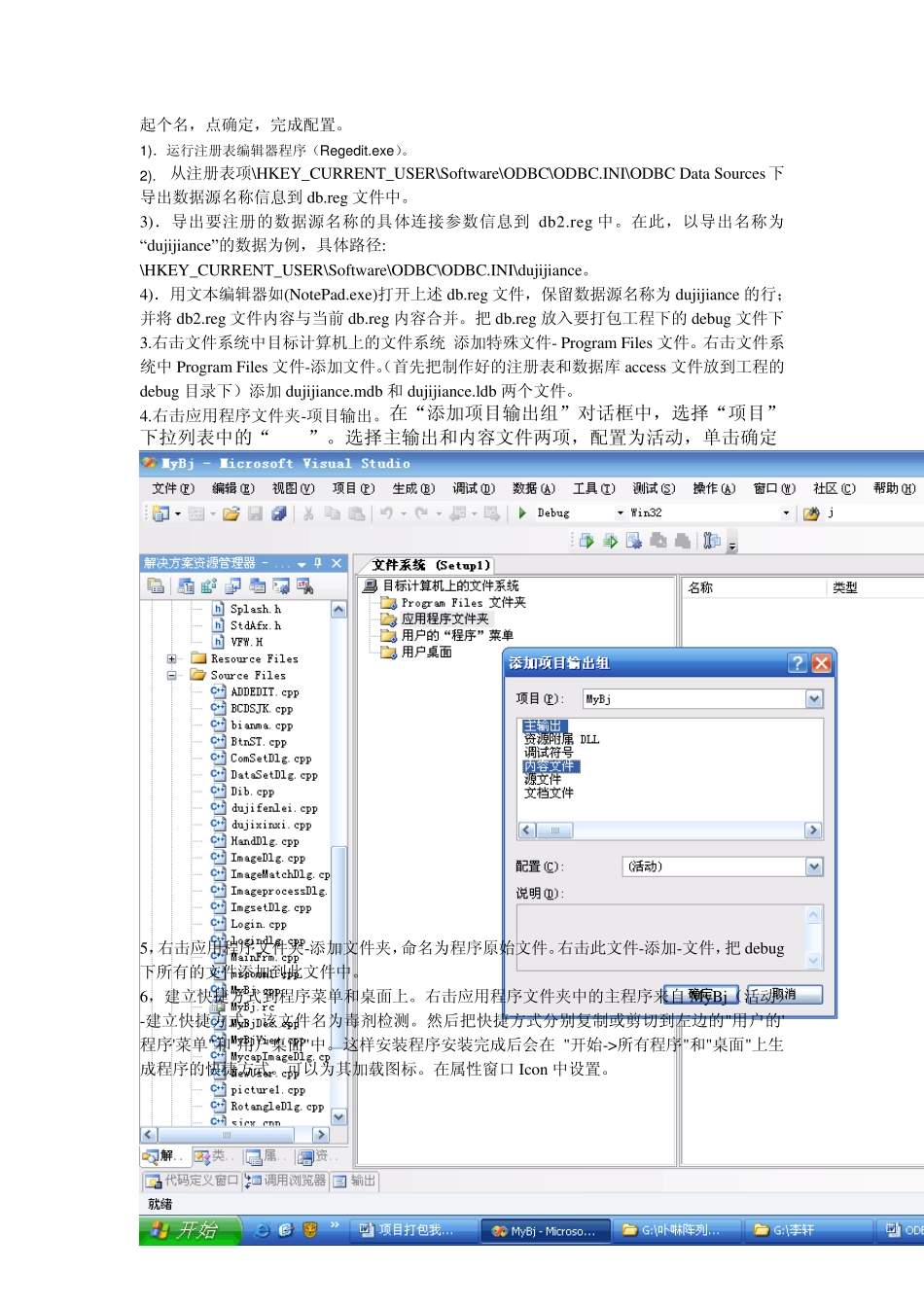Click the Open File folder icon
Viewport: 924px width, 1307px height.
[231, 513]
